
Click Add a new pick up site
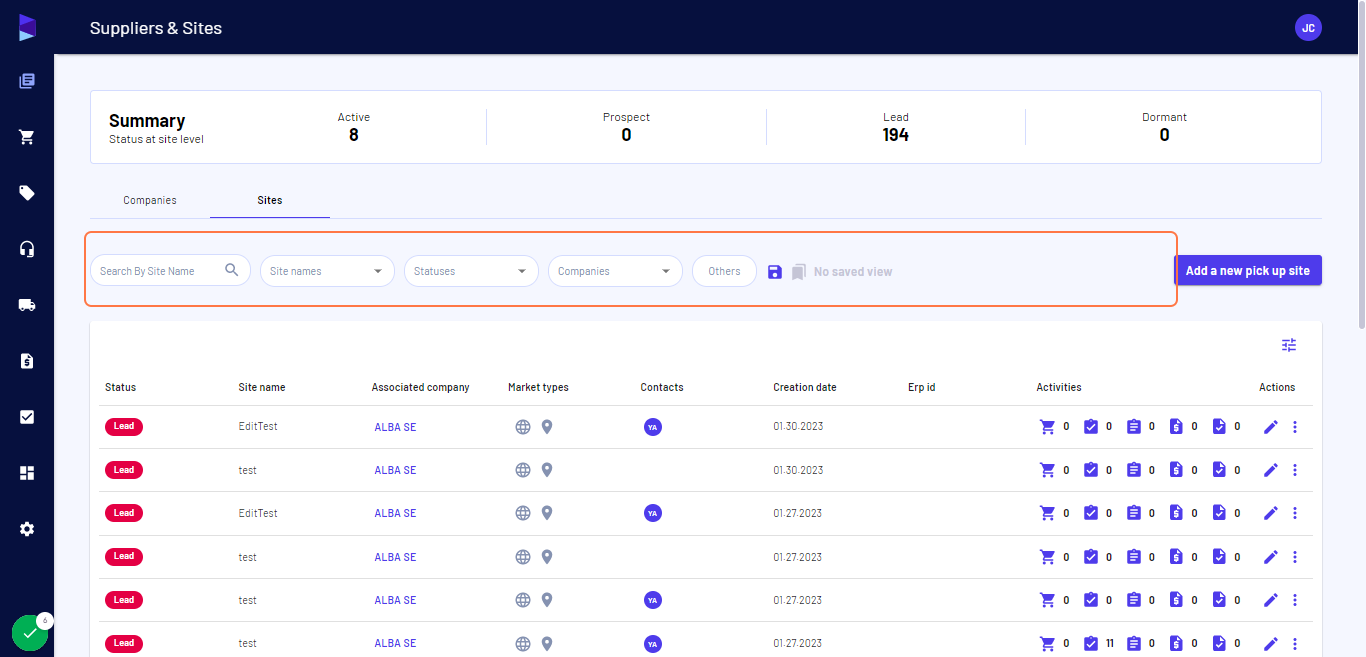[x=1248, y=271]
